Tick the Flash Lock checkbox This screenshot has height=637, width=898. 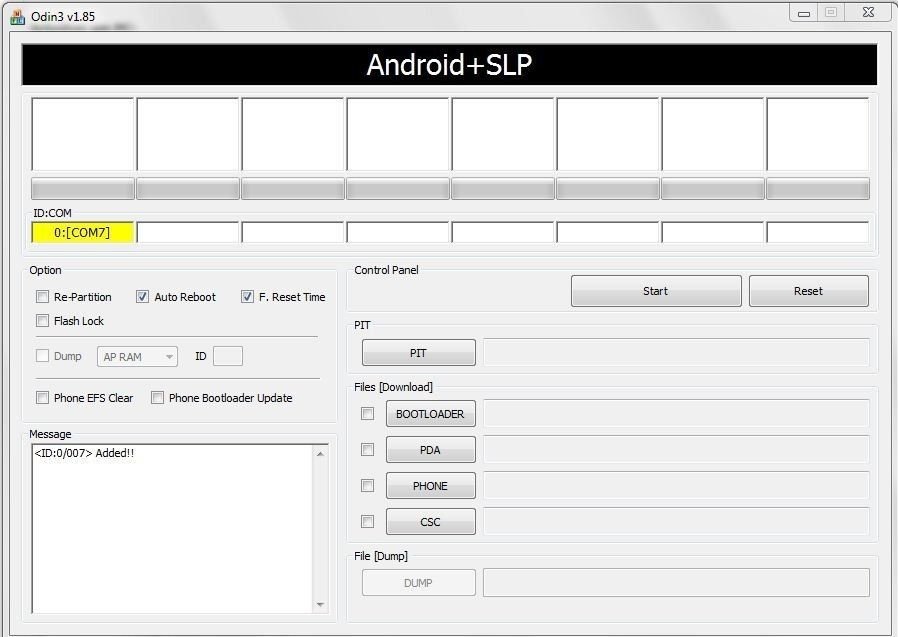[x=42, y=321]
